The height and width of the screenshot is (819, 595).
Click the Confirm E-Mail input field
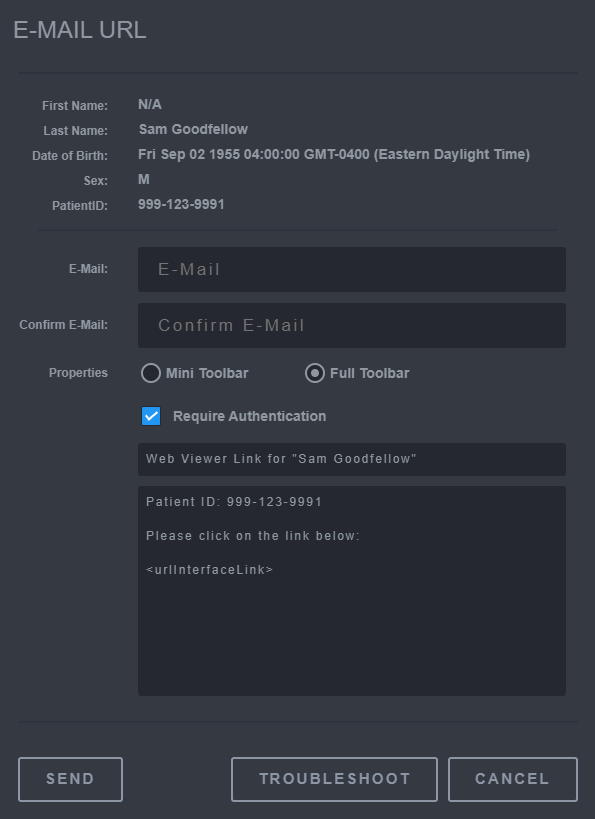[351, 325]
